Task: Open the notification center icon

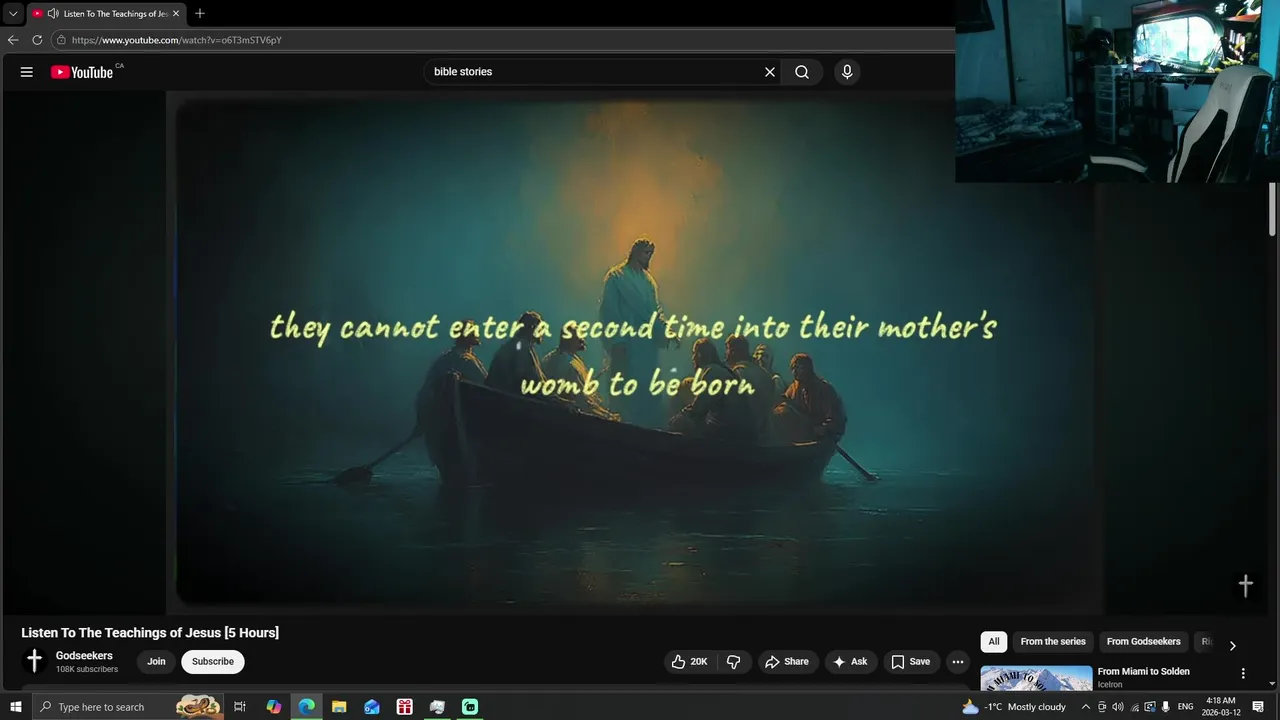Action: [x=1258, y=707]
